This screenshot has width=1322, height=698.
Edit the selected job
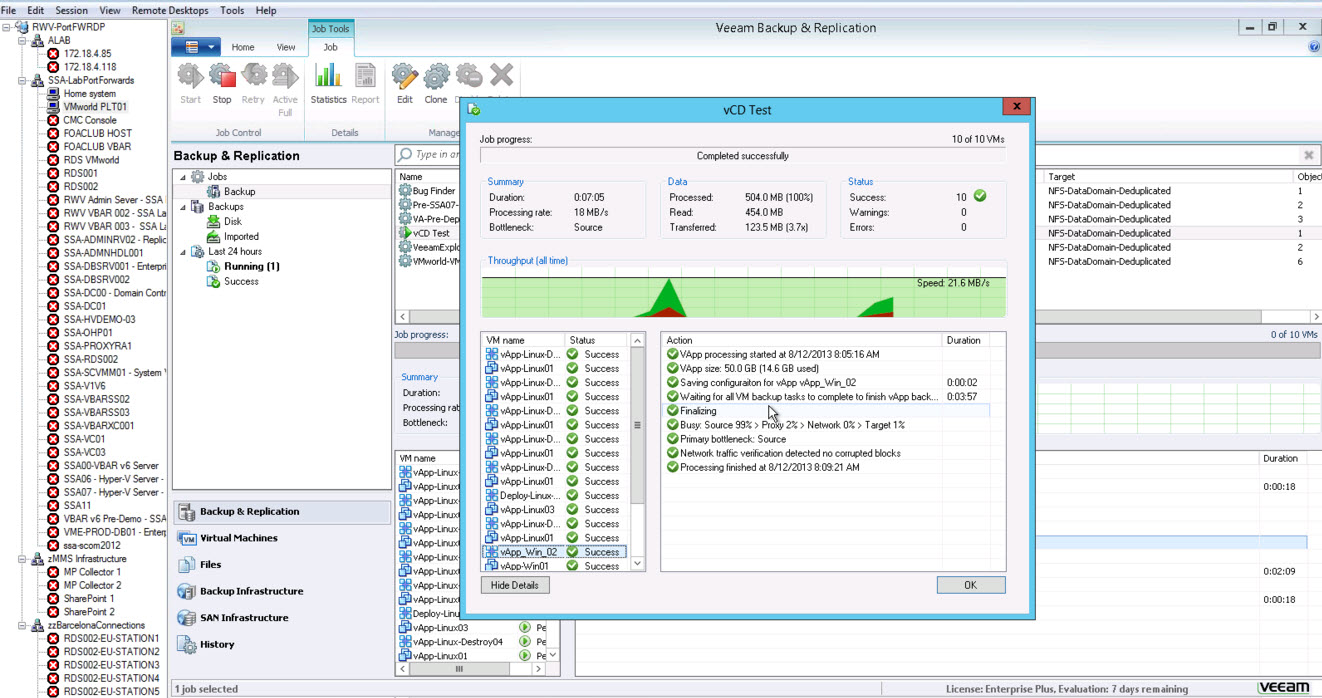click(x=404, y=84)
